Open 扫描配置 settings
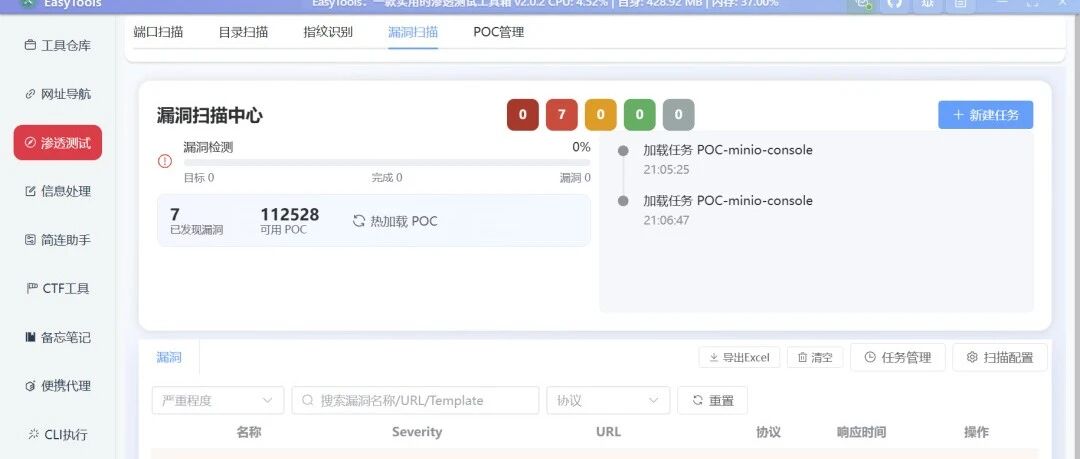Image resolution: width=1080 pixels, height=459 pixels. pos(999,357)
